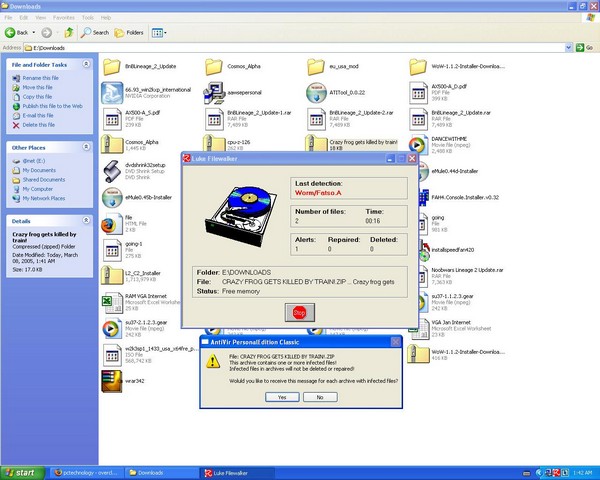
Task: Select BnBLineage_2_Update-2.rar file icon
Action: [316, 119]
